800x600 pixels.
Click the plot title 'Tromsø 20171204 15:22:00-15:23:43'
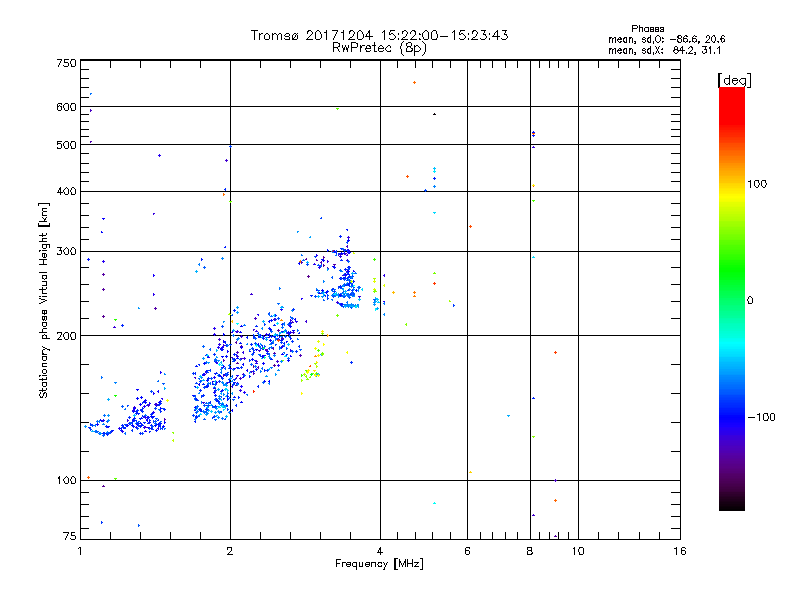[379, 35]
